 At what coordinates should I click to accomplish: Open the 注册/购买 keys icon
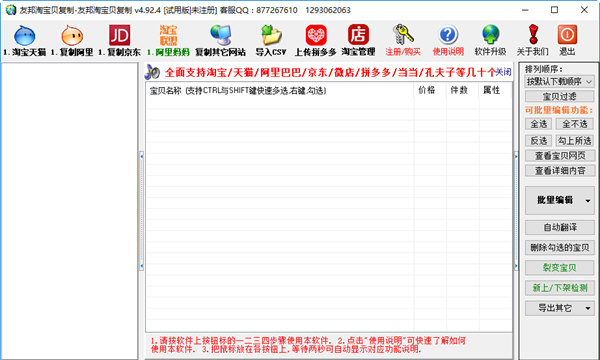(403, 40)
